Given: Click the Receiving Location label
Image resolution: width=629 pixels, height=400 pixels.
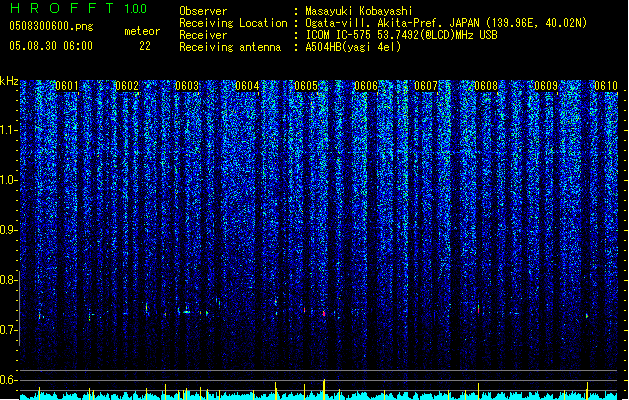Looking at the screenshot, I should click(x=233, y=23).
